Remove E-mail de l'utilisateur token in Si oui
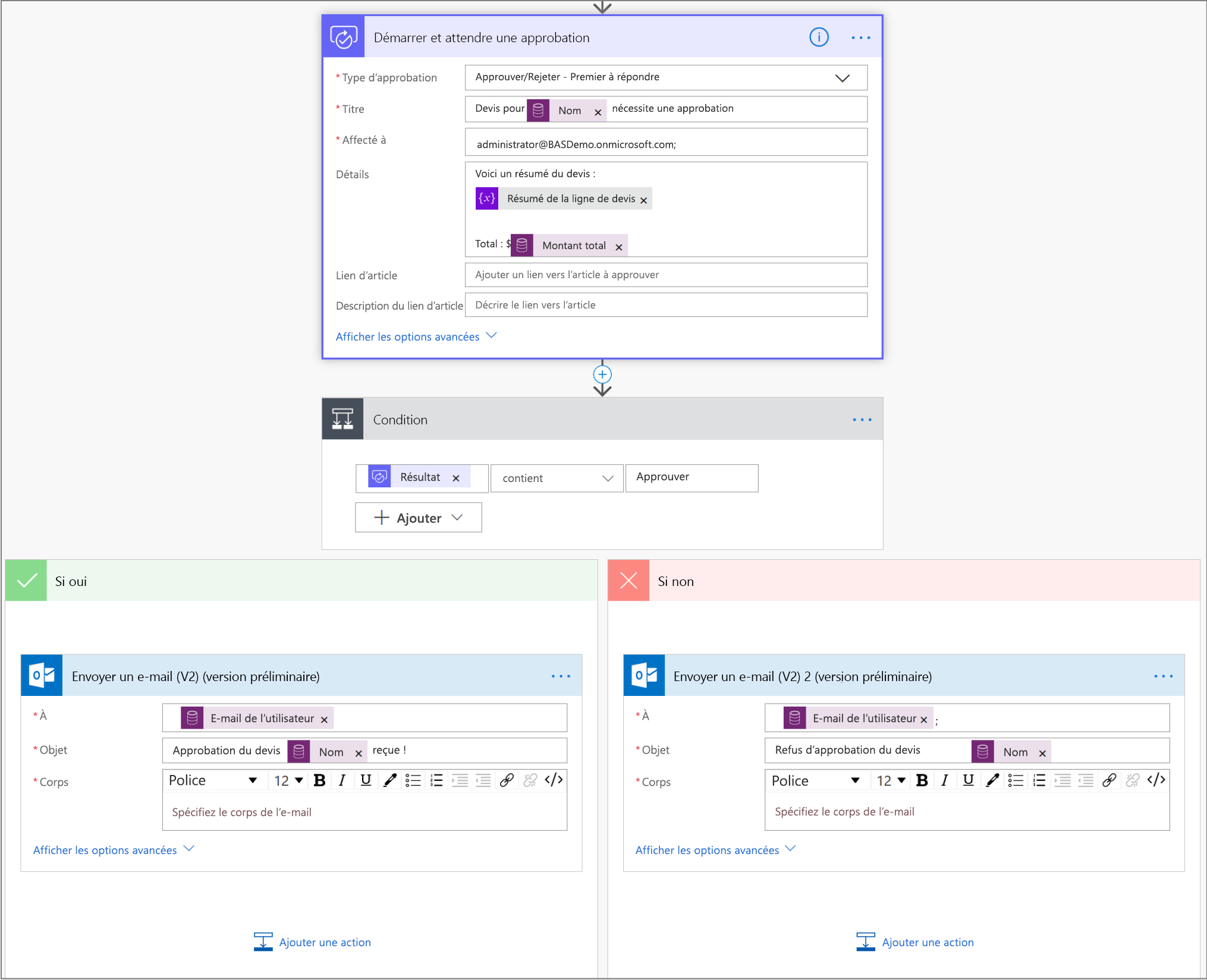The image size is (1207, 980). tap(324, 720)
